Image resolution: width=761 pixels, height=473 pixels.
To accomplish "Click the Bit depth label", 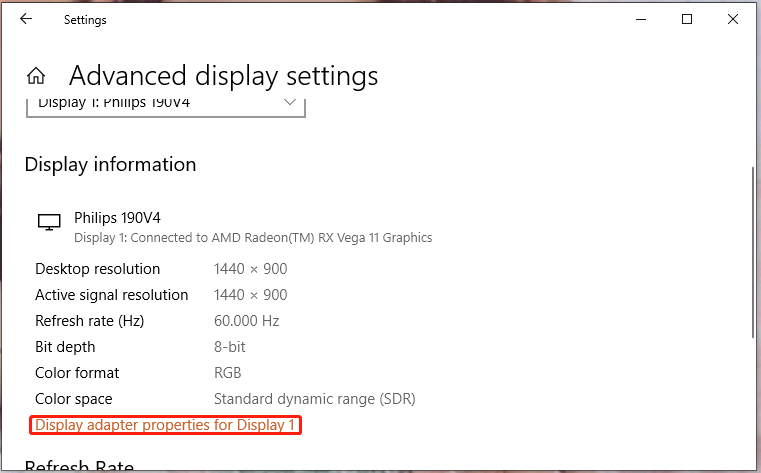I will point(65,347).
